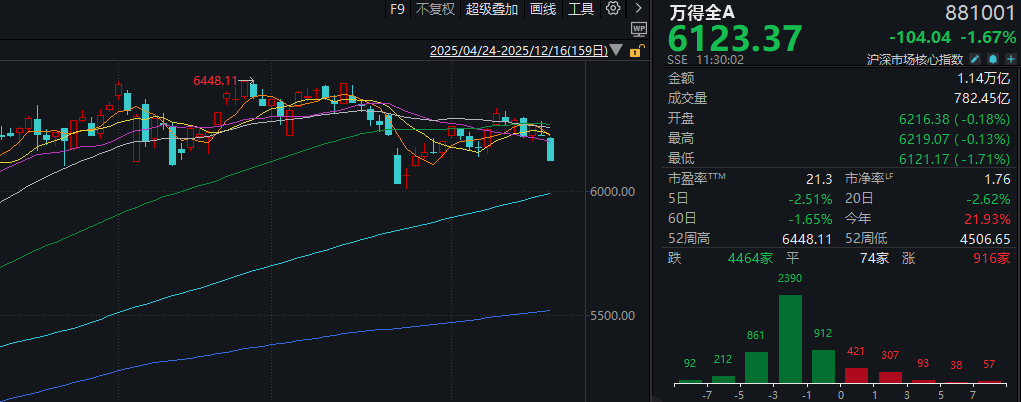Click the bell alert icon
Viewport: 1021px width, 402px height.
click(x=993, y=60)
